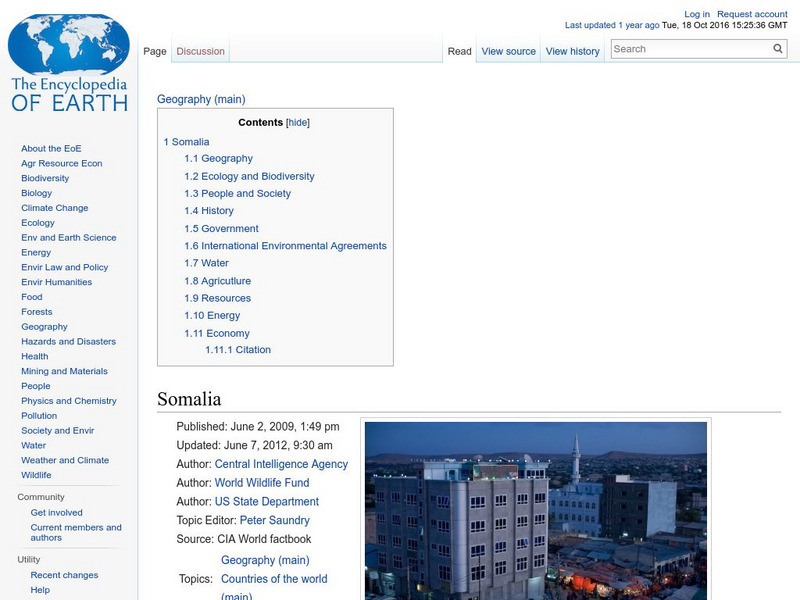Click the search magnifying glass icon
Image resolution: width=800 pixels, height=600 pixels.
(x=777, y=48)
